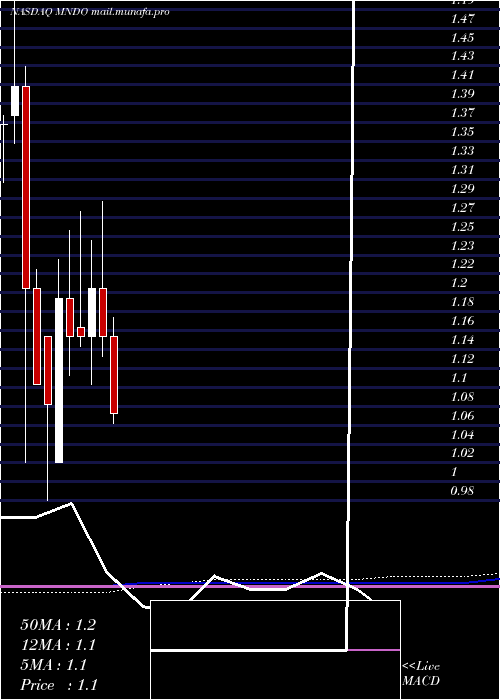Click the tiny red candle body near 1.14
500x700 pixels.
[81, 332]
